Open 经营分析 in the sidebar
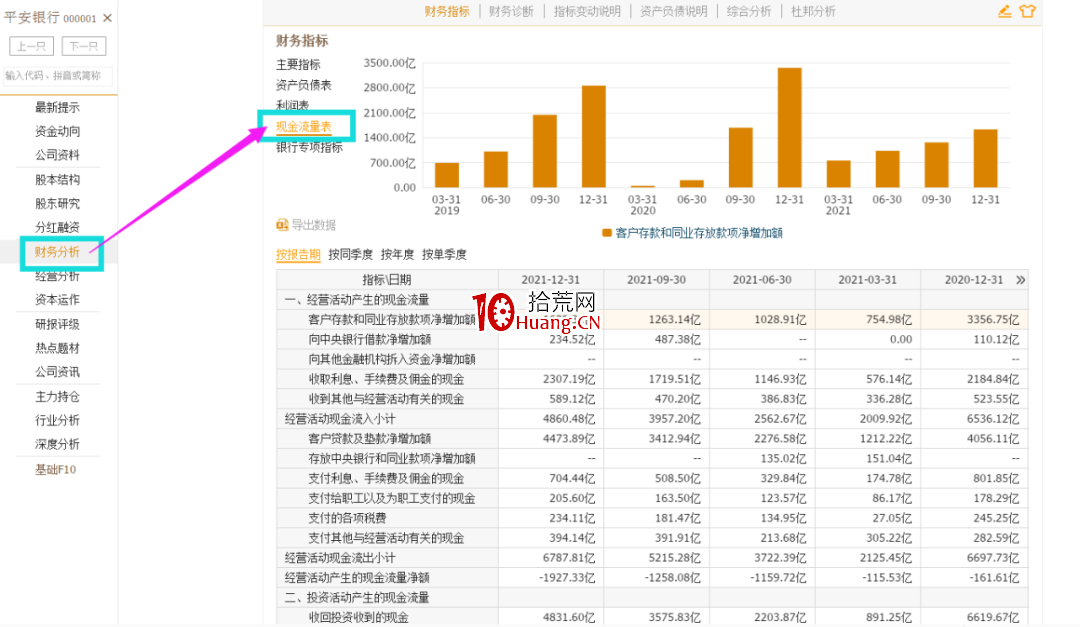 (x=57, y=276)
